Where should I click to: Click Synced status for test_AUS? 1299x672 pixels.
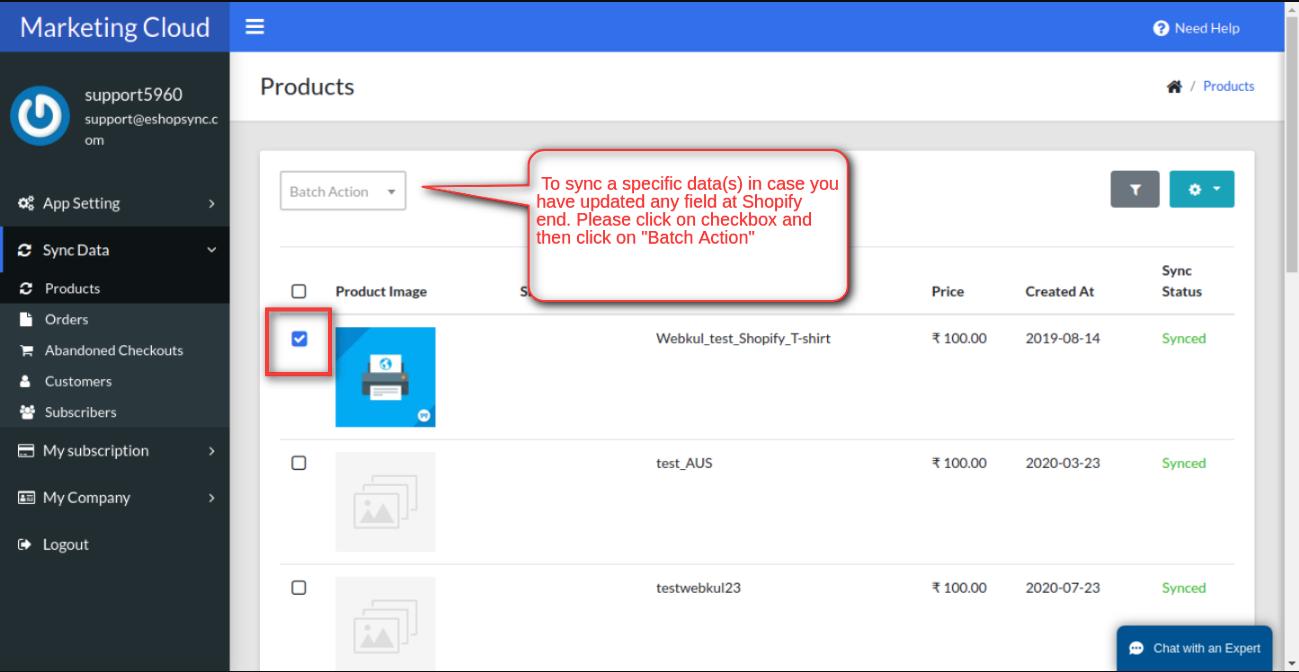pyautogui.click(x=1184, y=463)
